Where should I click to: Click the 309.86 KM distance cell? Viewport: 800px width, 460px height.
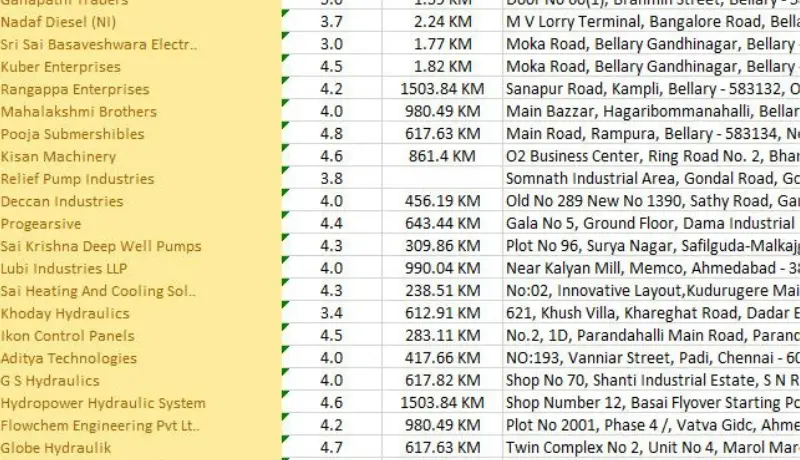(x=442, y=246)
